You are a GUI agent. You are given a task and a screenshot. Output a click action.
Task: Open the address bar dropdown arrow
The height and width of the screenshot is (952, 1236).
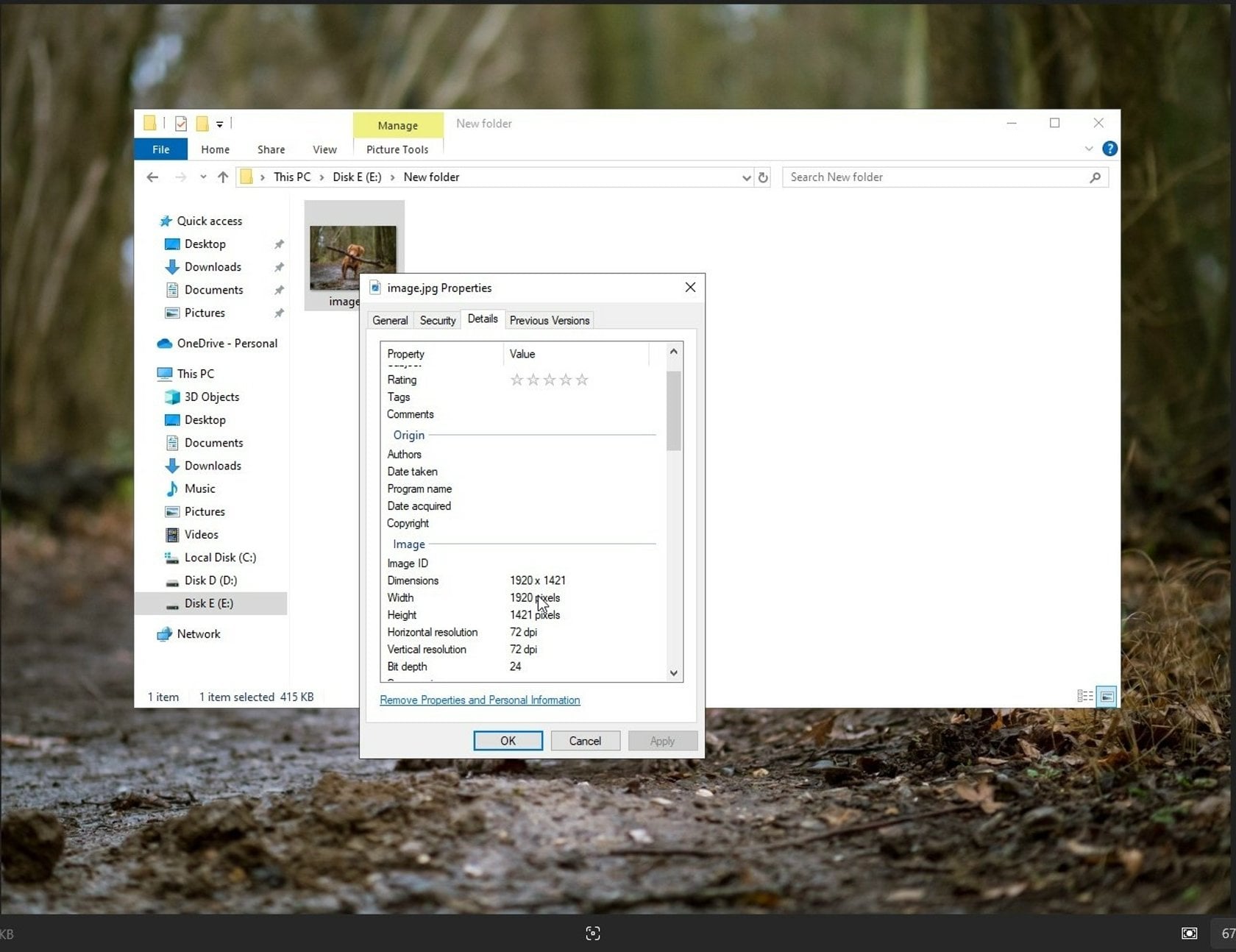pos(746,177)
